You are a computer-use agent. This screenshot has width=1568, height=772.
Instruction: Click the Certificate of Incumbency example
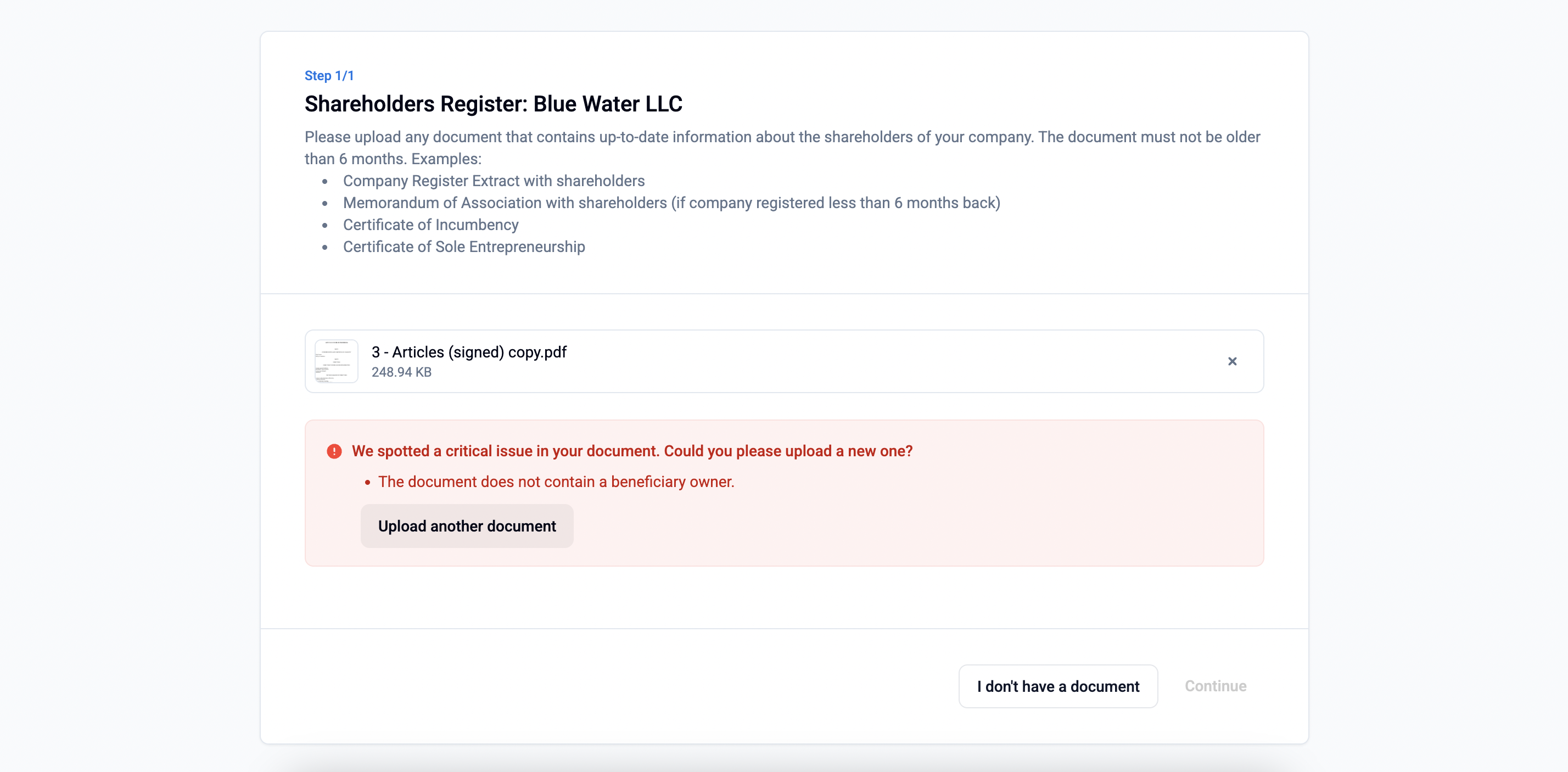430,225
